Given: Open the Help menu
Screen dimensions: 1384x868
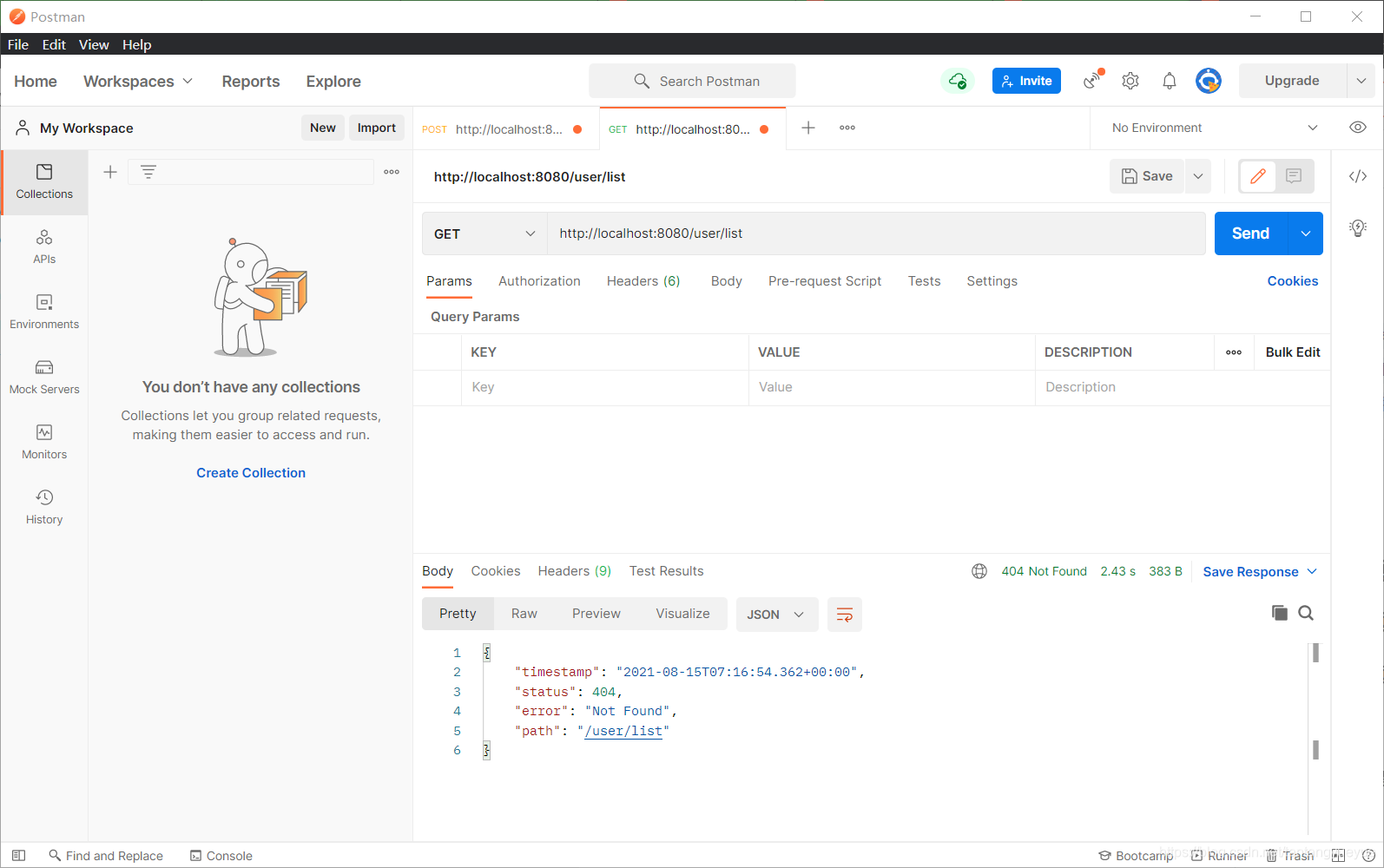Looking at the screenshot, I should [x=136, y=44].
